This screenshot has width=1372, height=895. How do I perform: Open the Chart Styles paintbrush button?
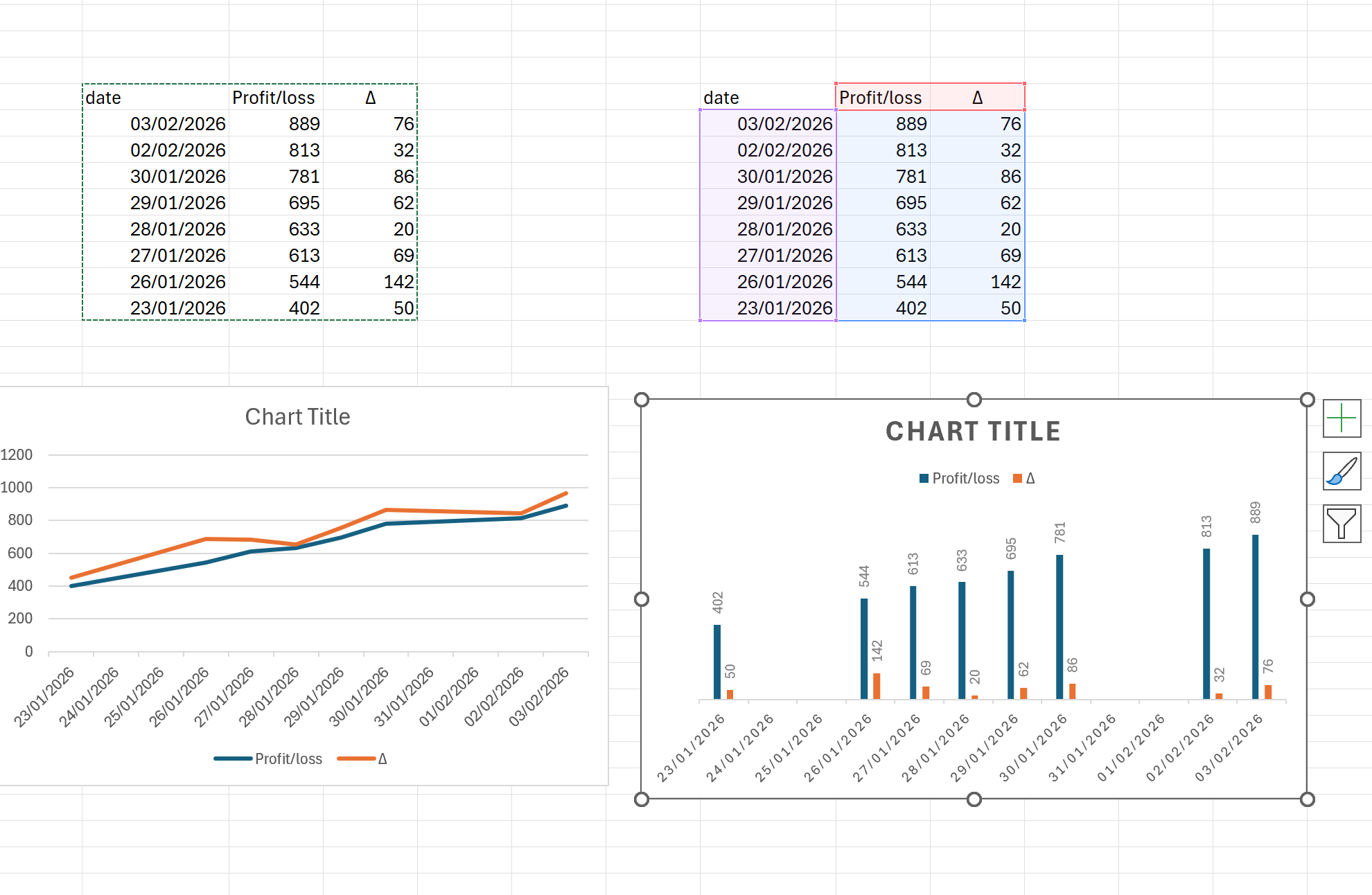(x=1342, y=471)
